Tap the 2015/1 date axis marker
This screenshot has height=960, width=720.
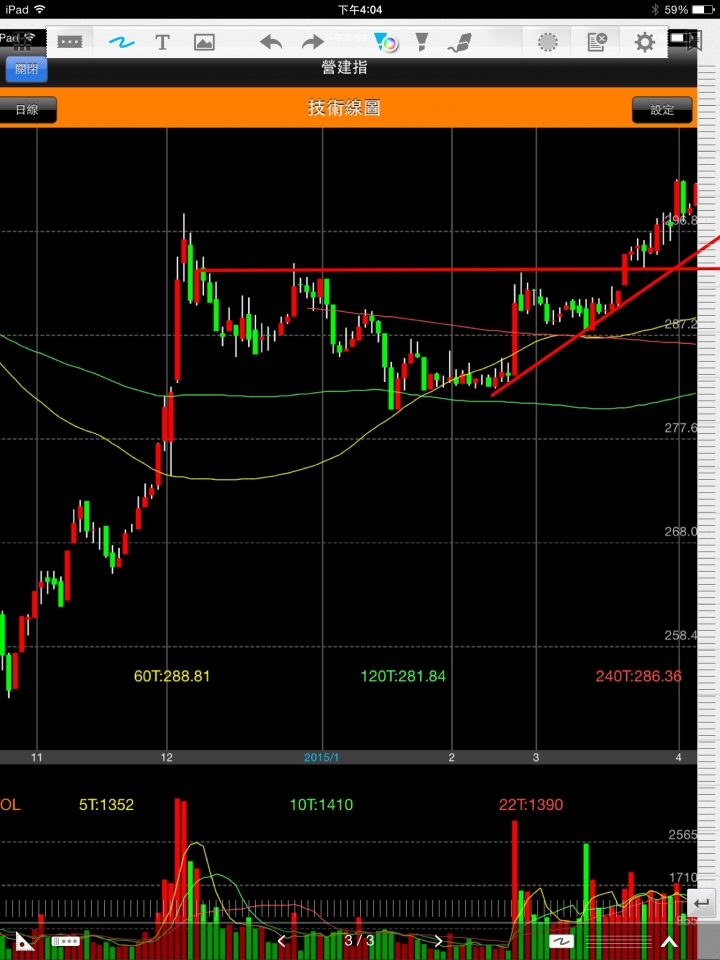coord(321,758)
